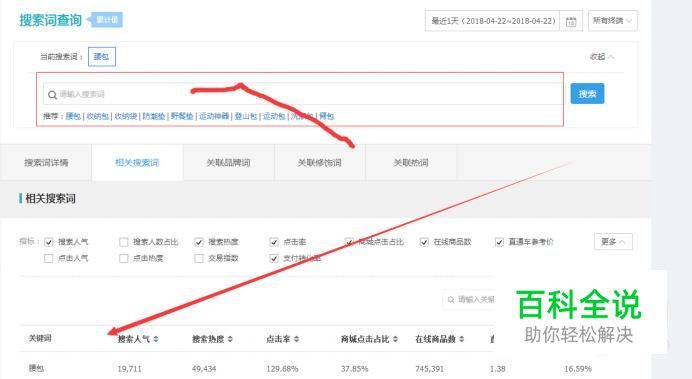Click value 19,711 in 腰包 row
The image size is (692, 379).
(x=129, y=368)
